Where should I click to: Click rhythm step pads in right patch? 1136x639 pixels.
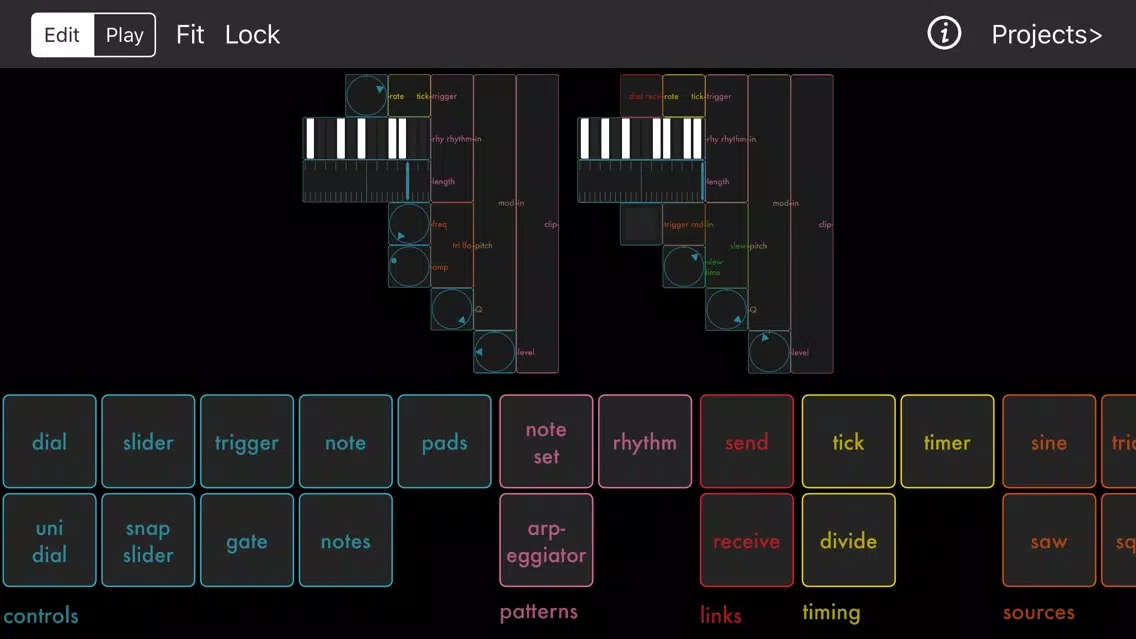point(641,138)
